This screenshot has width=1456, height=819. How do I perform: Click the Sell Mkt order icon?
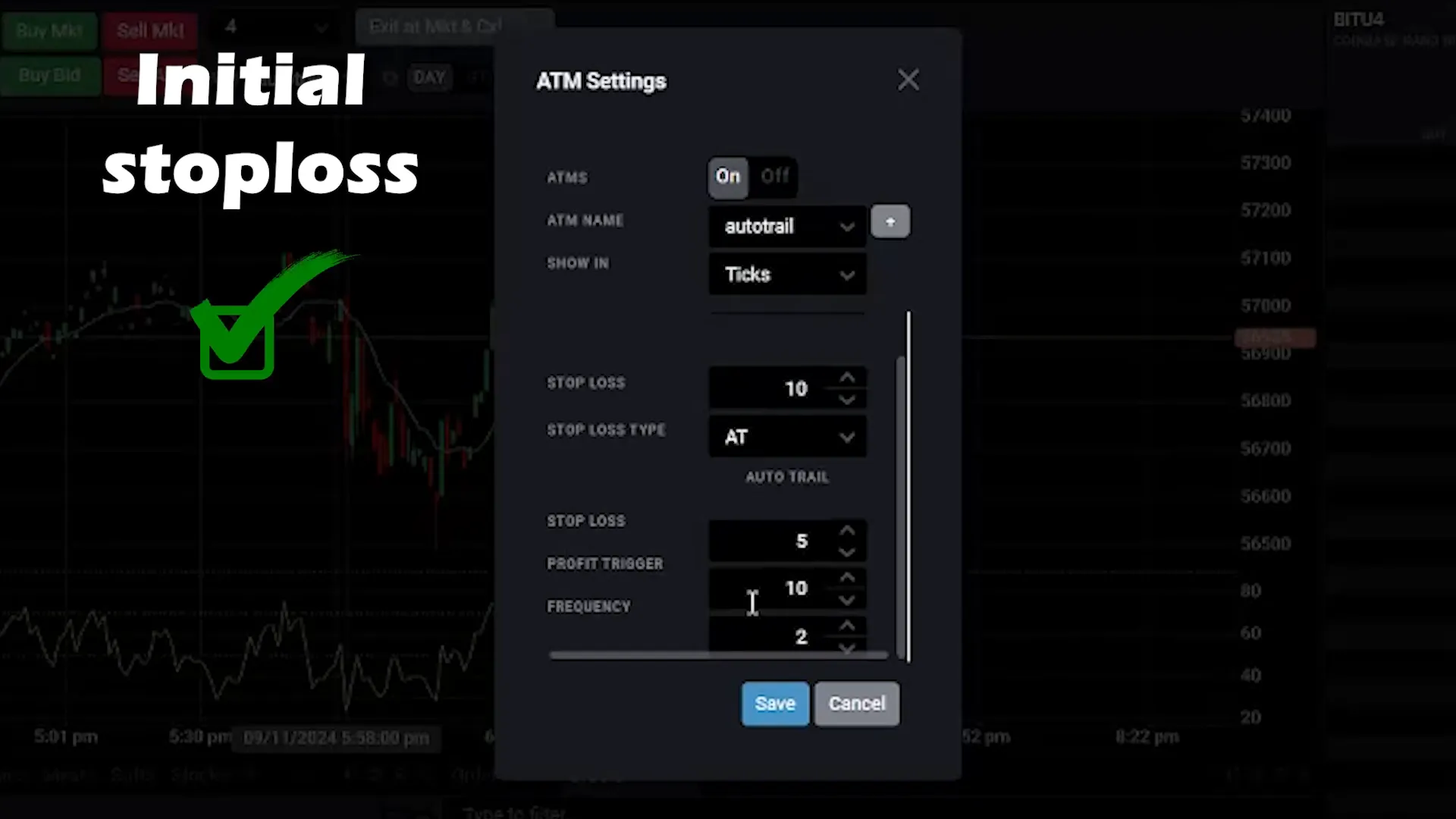[150, 30]
